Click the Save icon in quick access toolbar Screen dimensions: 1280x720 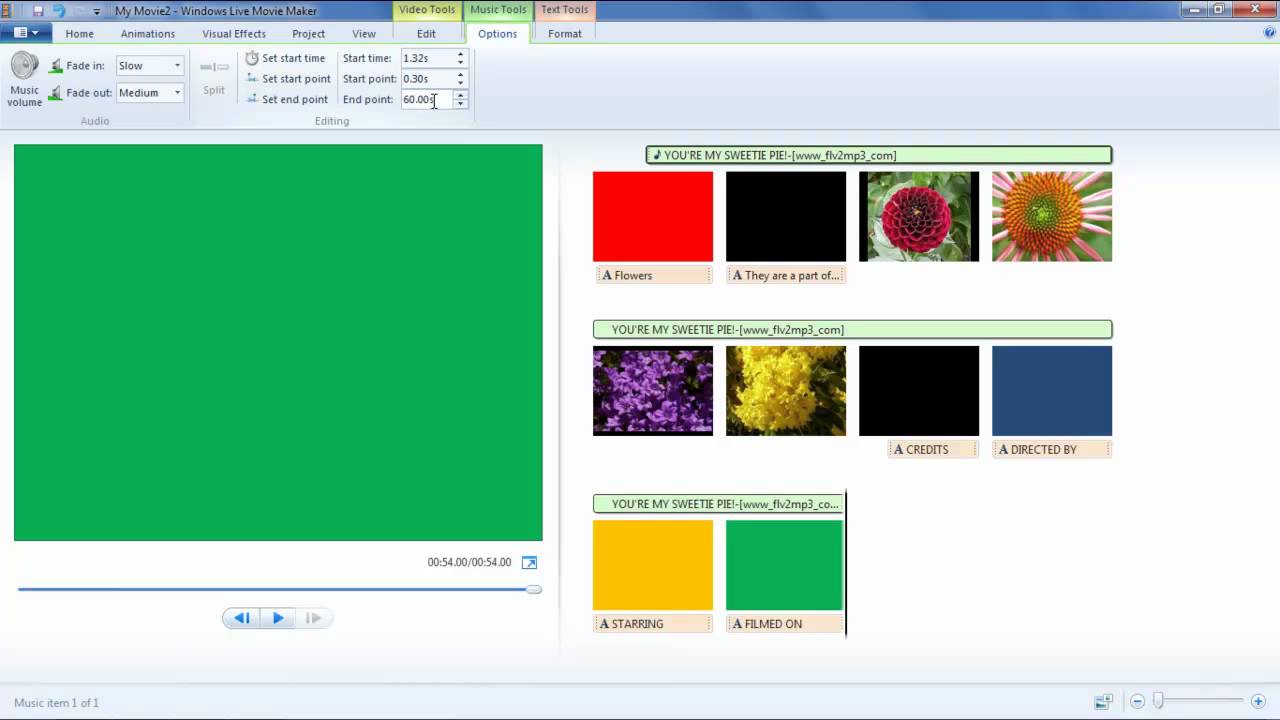38,11
